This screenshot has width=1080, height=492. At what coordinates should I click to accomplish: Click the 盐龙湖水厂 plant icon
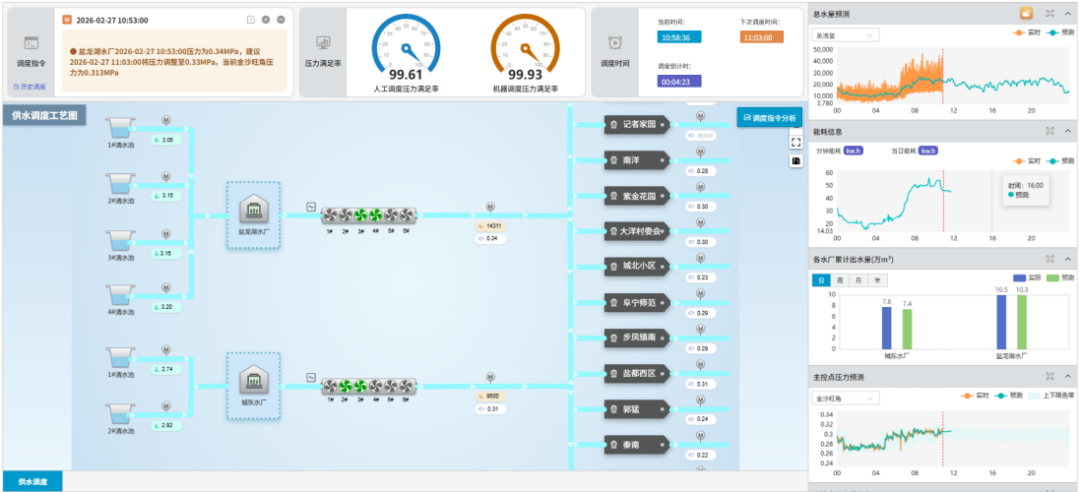click(252, 209)
